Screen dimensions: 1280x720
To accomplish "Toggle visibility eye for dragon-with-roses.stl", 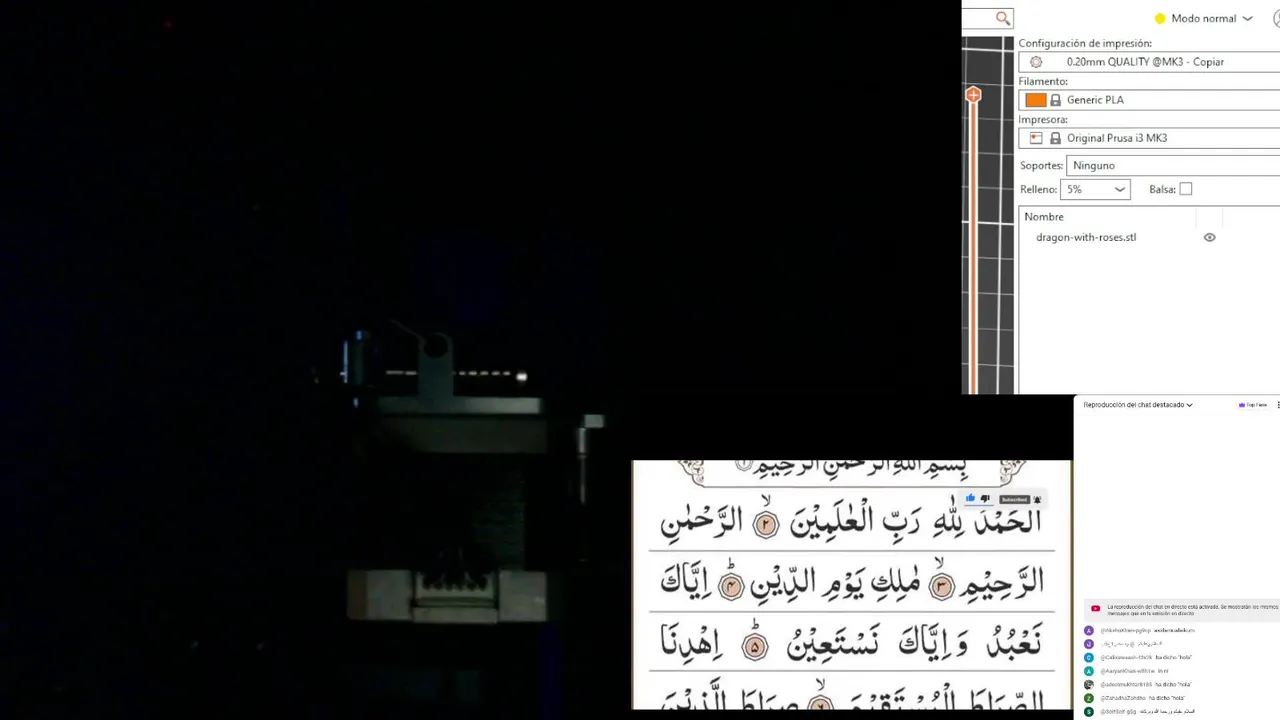I will tap(1209, 238).
